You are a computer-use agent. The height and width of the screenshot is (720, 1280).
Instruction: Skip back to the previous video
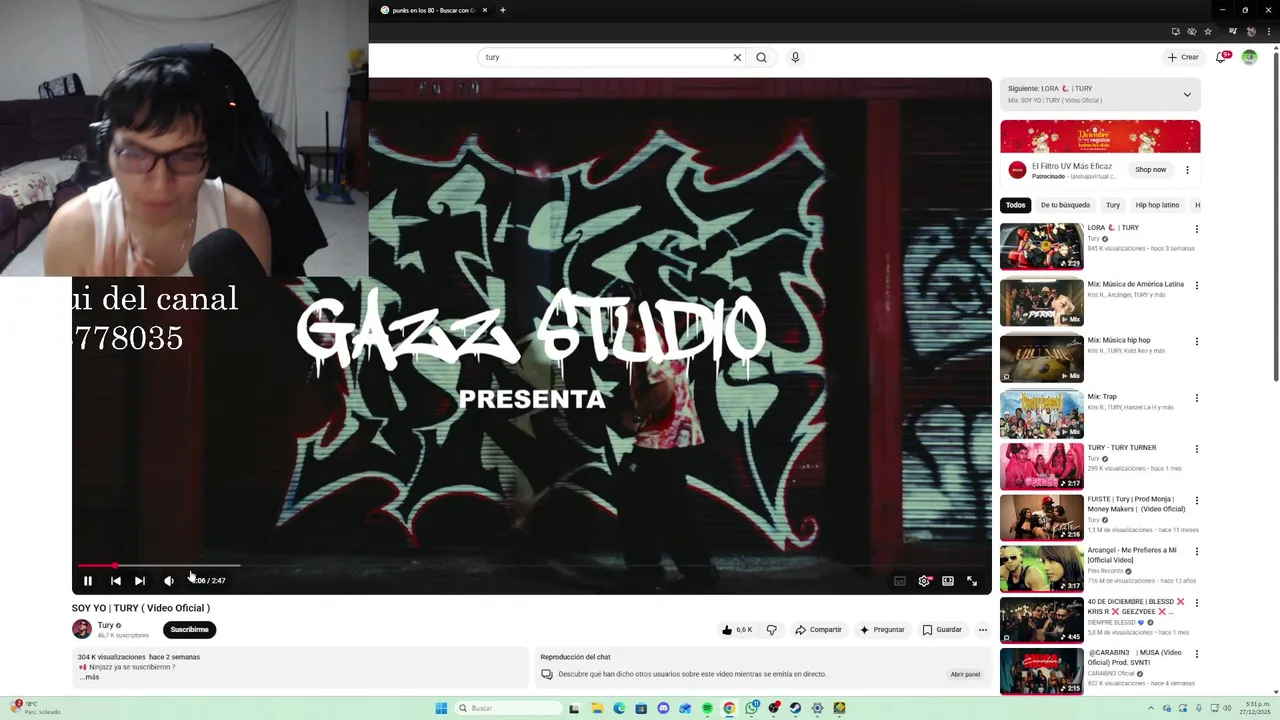(x=115, y=581)
